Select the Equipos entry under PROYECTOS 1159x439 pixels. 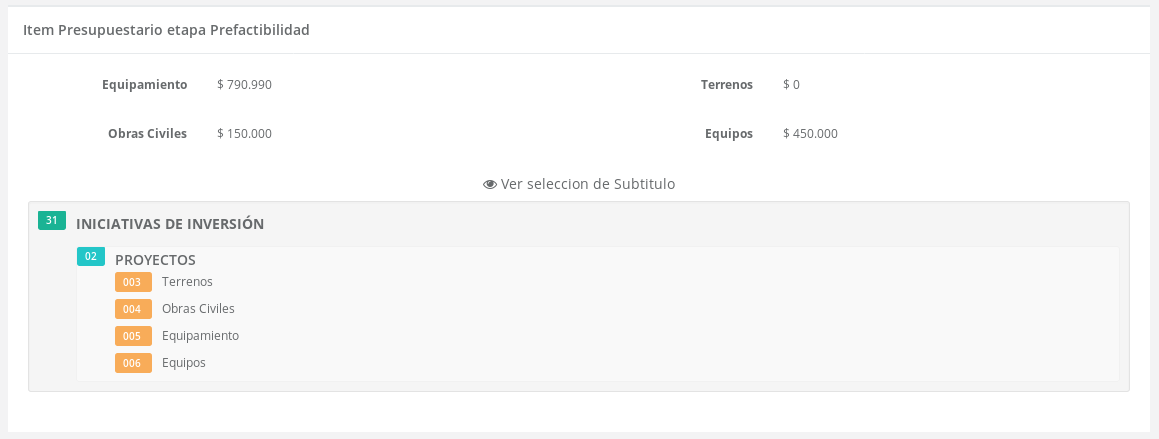tap(184, 363)
